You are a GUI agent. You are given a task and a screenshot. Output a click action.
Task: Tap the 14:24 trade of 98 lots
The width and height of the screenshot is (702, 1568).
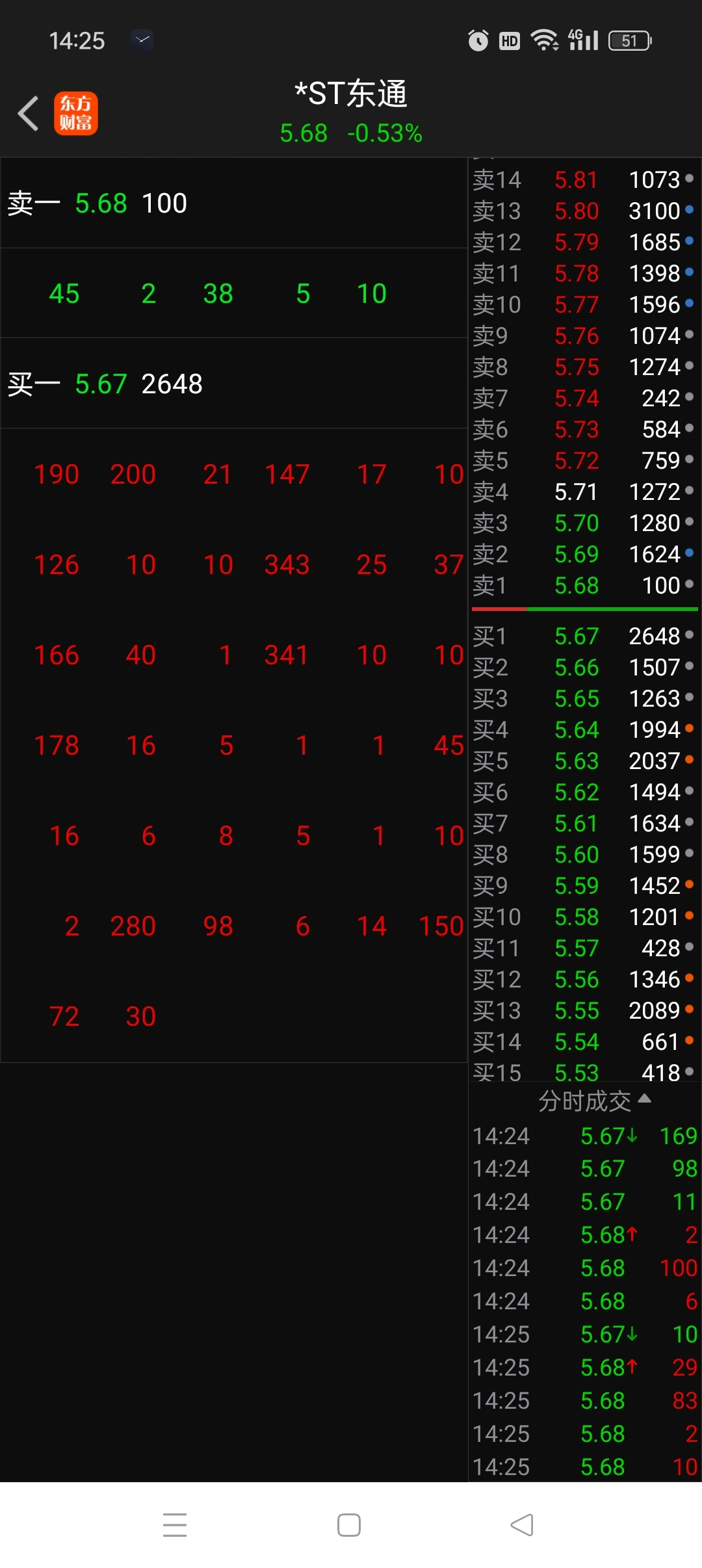[x=584, y=1168]
